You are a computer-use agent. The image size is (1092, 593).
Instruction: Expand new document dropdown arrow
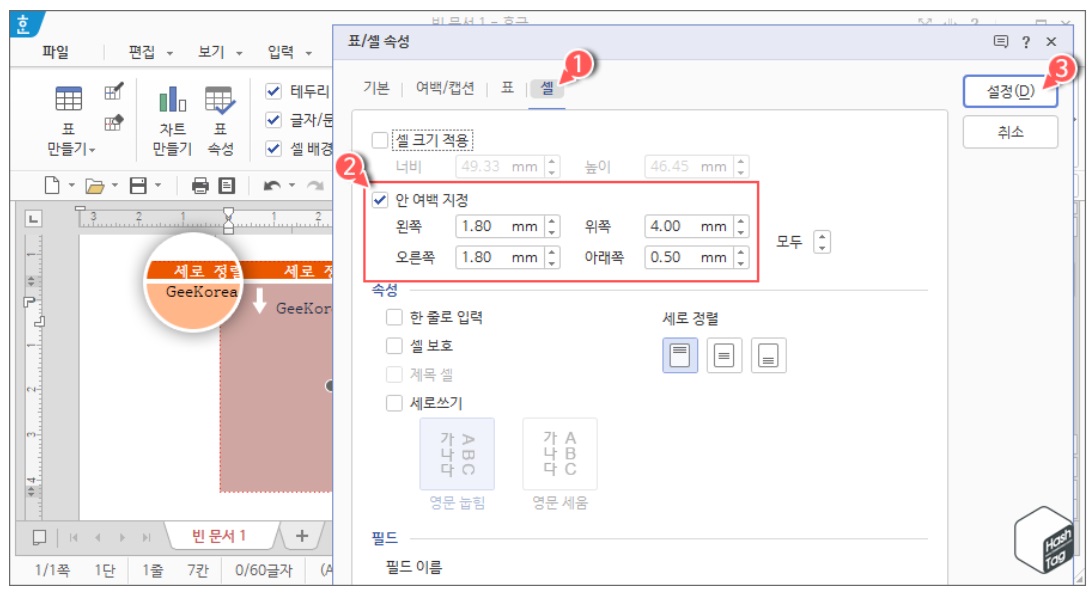click(x=71, y=185)
